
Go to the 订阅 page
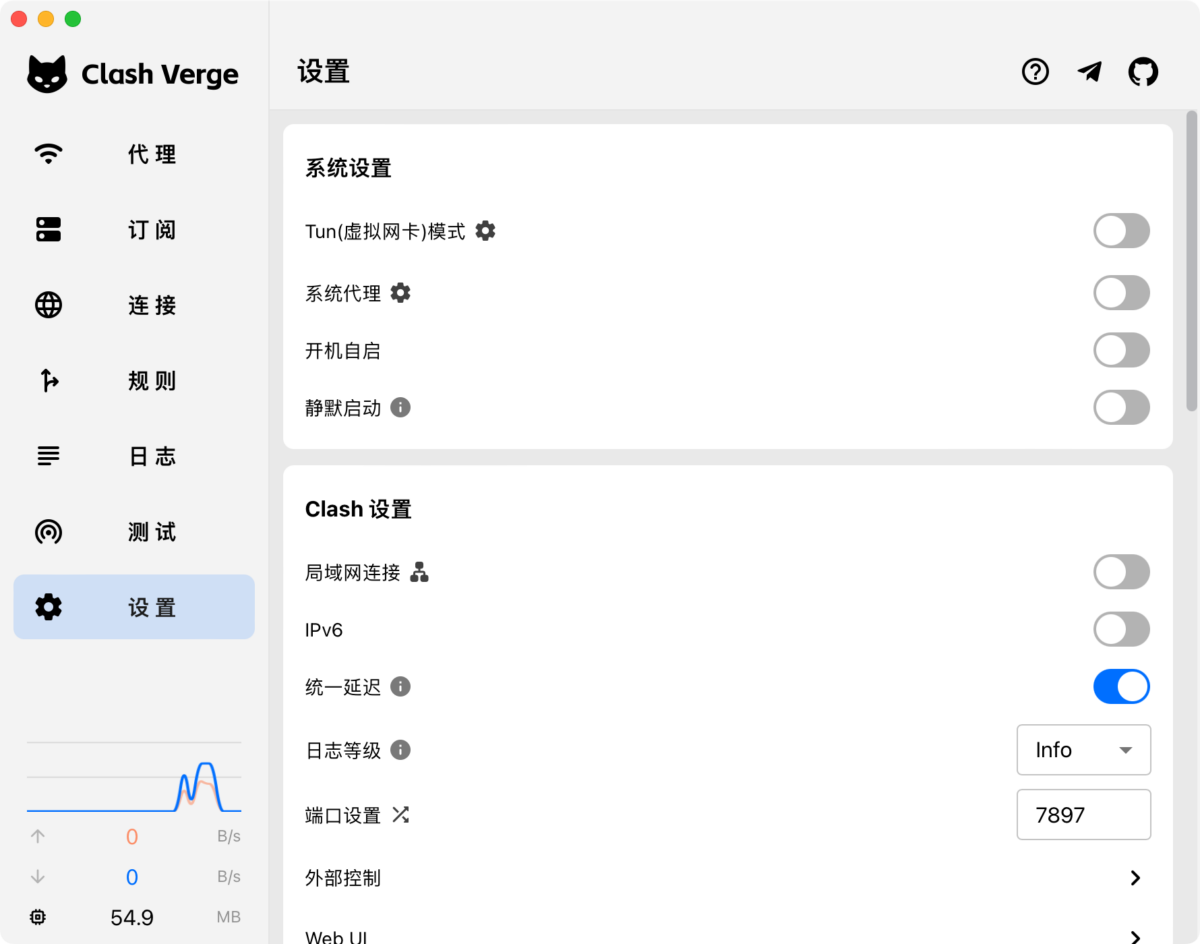pos(134,229)
